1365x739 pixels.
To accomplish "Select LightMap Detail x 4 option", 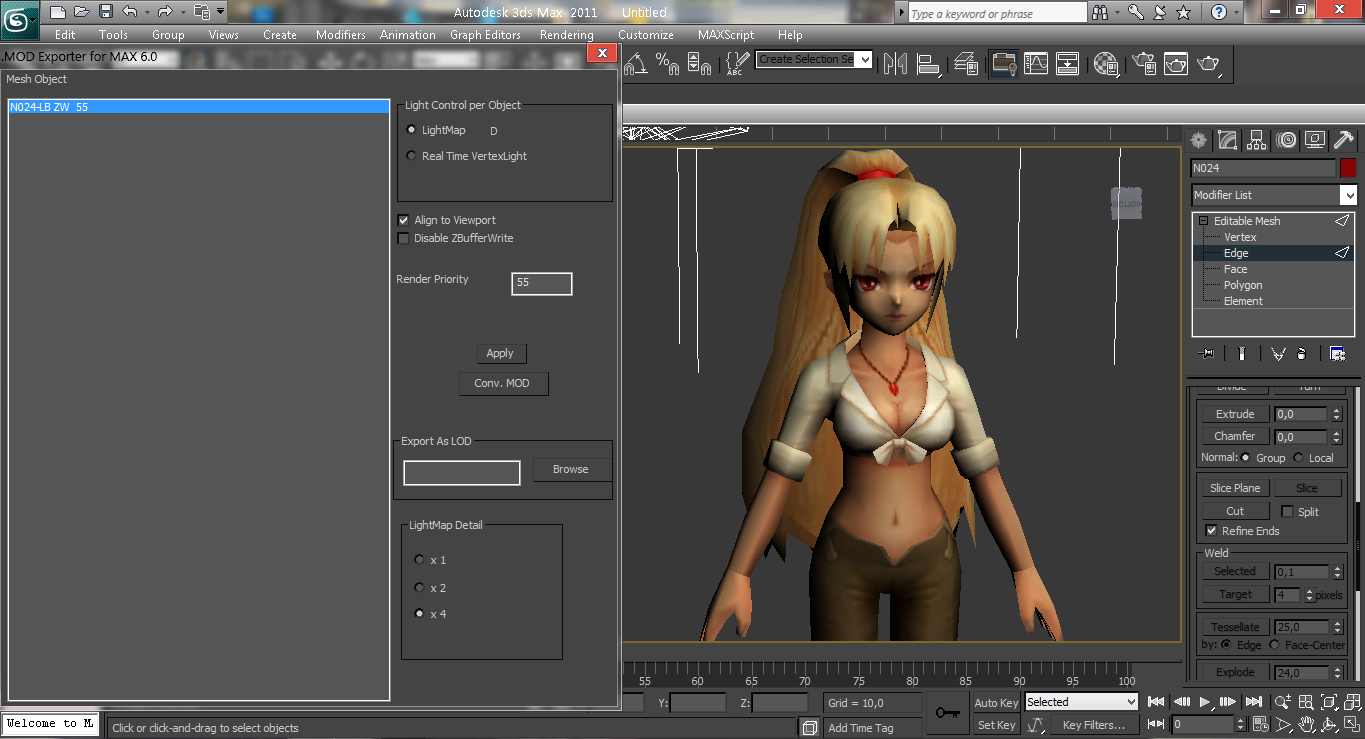I will click(x=420, y=614).
